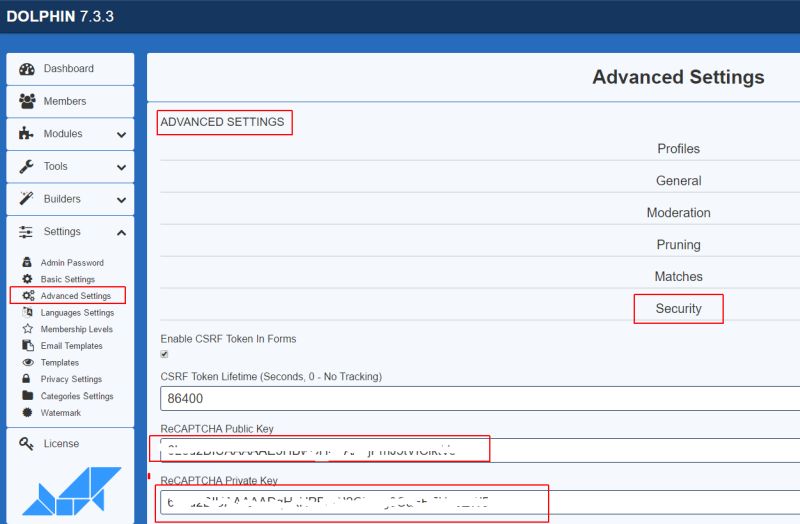
Task: Collapse the Settings menu chevron
Action: [x=121, y=232]
